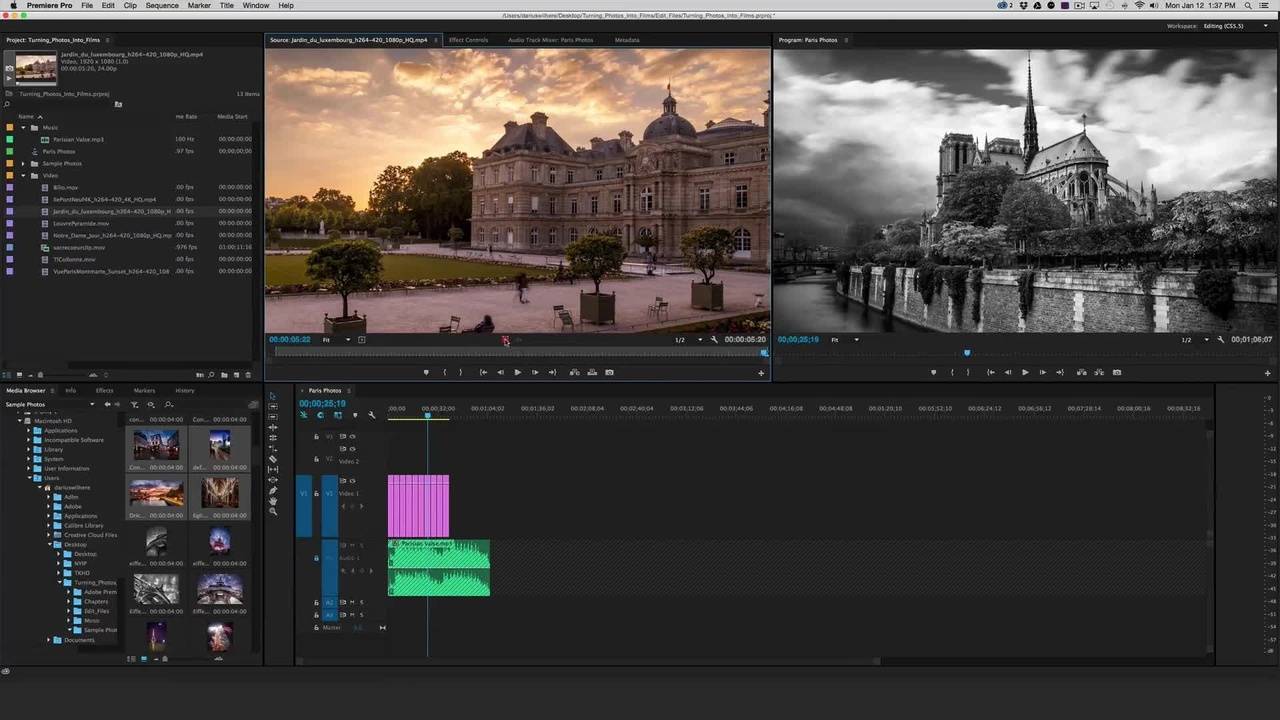Open the Sequence menu
The height and width of the screenshot is (720, 1280).
pos(162,5)
